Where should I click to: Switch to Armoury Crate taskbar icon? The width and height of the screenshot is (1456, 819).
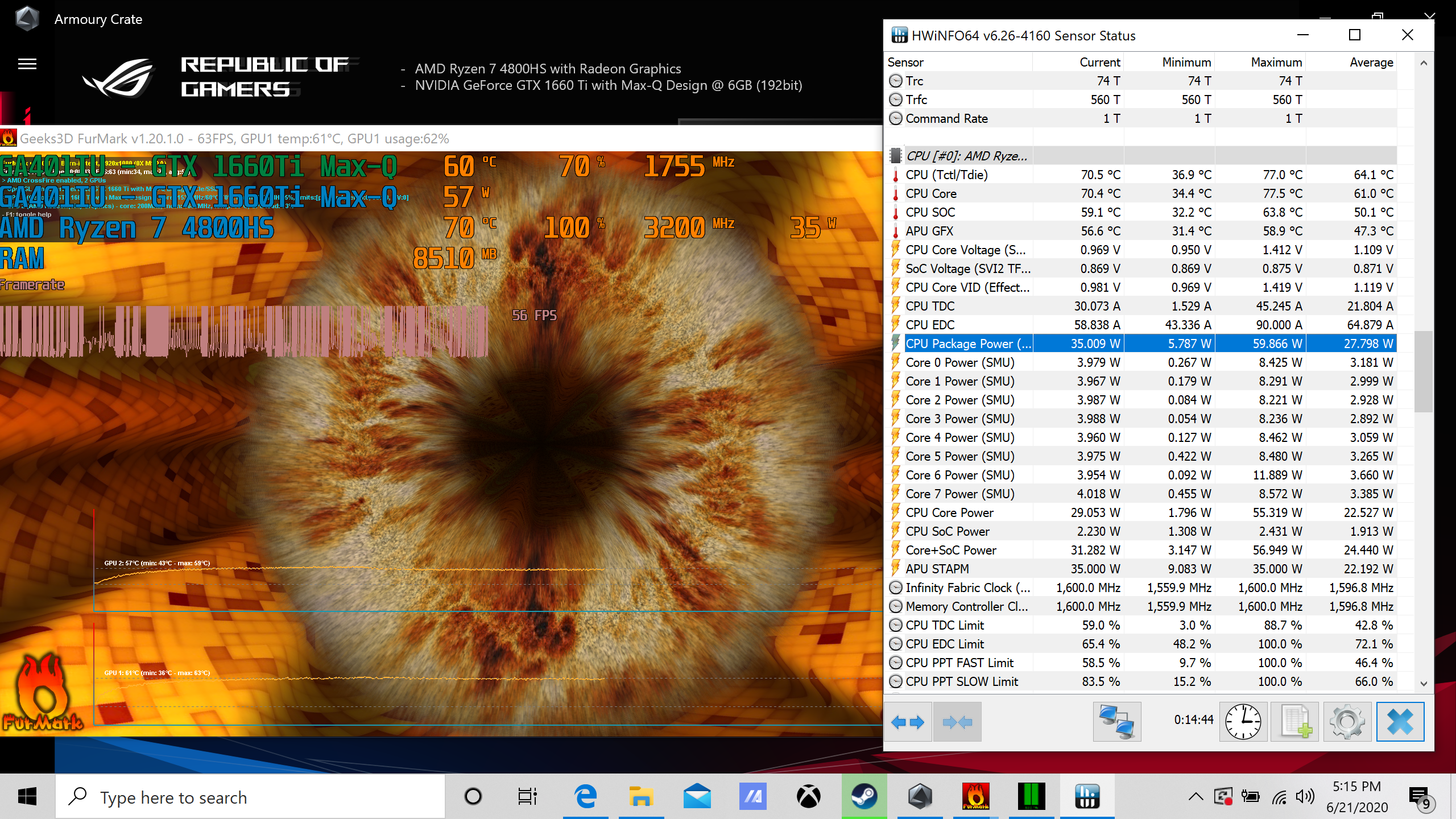(x=920, y=796)
